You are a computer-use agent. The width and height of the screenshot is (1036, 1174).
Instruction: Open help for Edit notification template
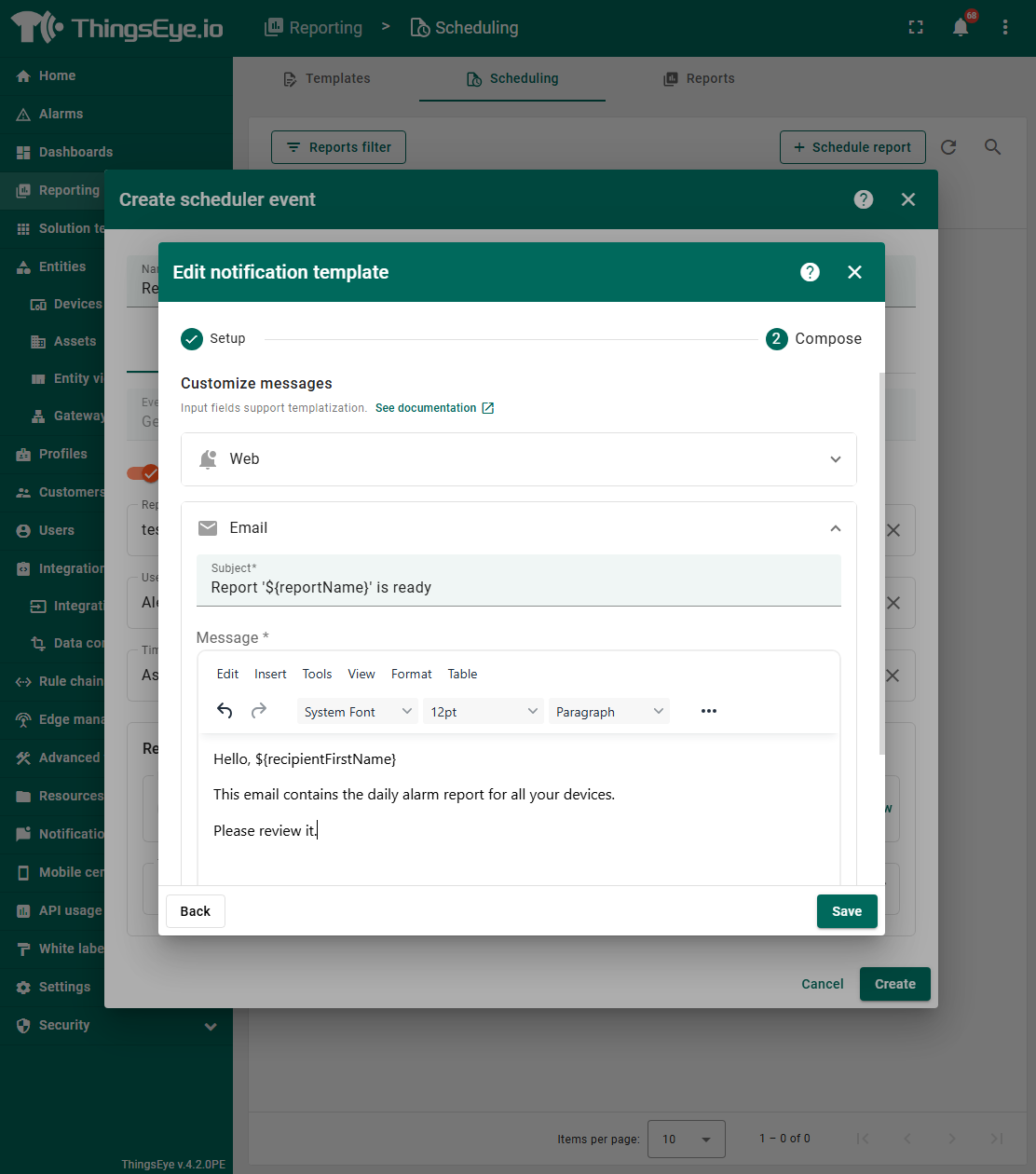point(811,272)
